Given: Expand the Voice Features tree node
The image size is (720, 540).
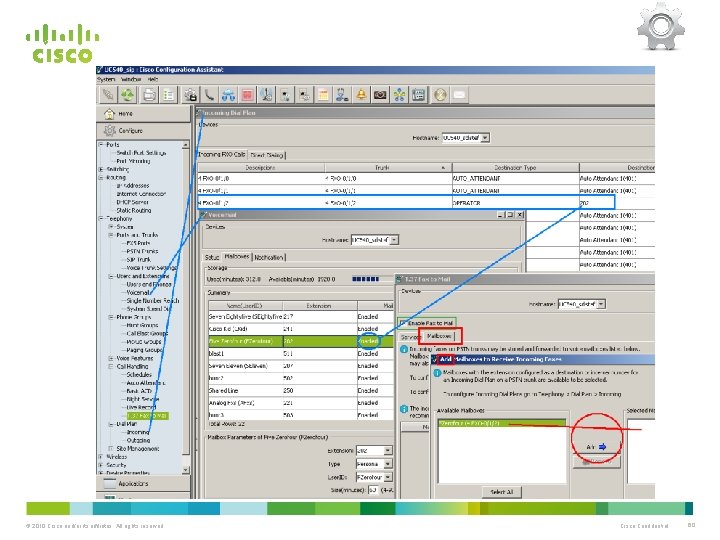Looking at the screenshot, I should coord(111,358).
